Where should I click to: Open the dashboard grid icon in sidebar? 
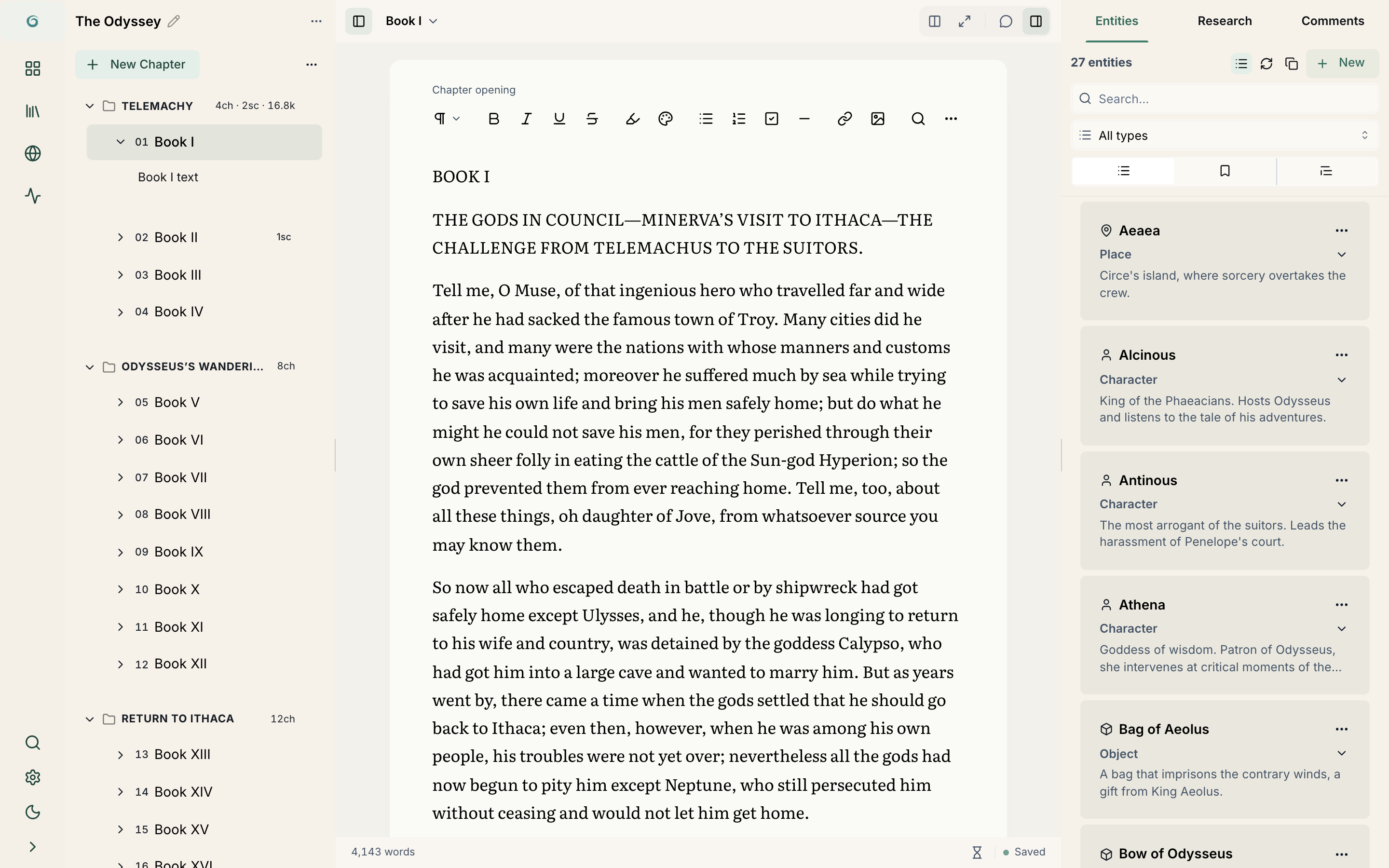[33, 69]
